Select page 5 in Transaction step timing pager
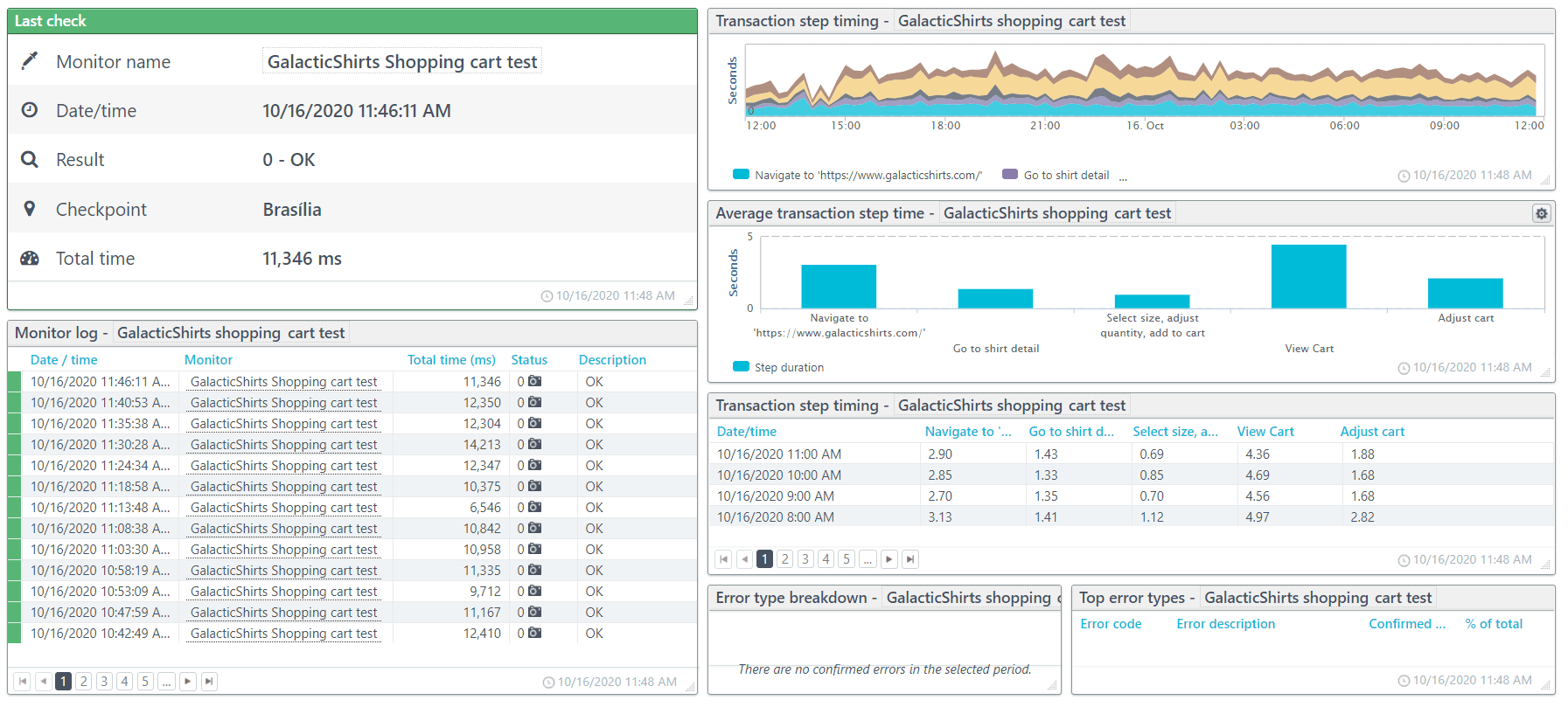This screenshot has height=707, width=1568. [x=847, y=559]
